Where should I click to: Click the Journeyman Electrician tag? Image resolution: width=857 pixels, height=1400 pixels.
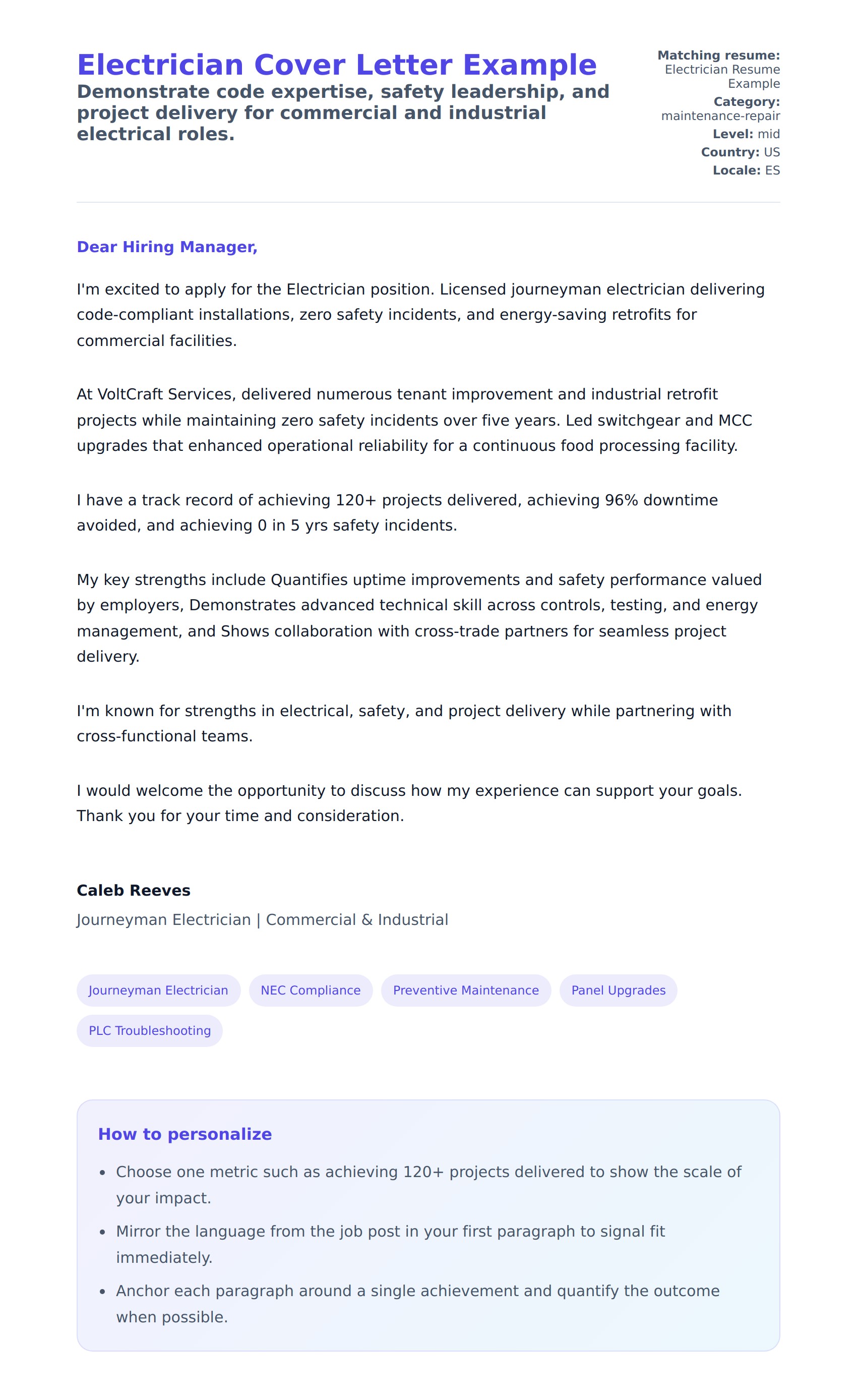(158, 990)
